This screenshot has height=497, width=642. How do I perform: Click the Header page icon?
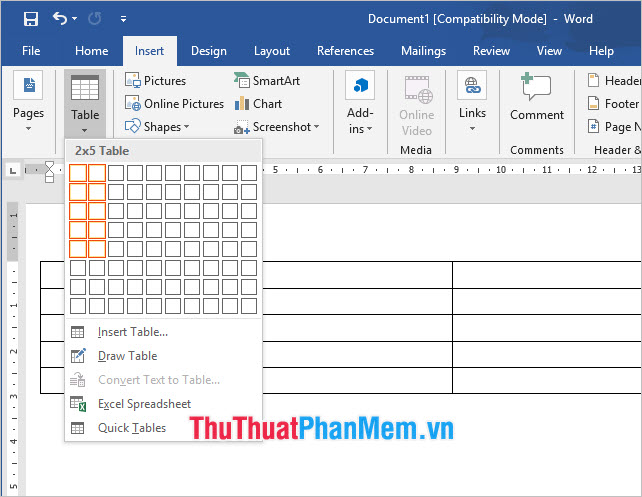(593, 80)
